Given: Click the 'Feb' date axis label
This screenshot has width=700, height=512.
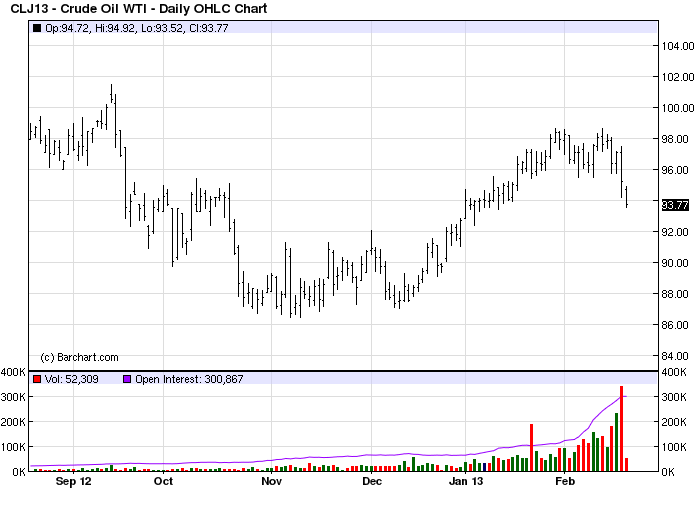Looking at the screenshot, I should pyautogui.click(x=565, y=481).
